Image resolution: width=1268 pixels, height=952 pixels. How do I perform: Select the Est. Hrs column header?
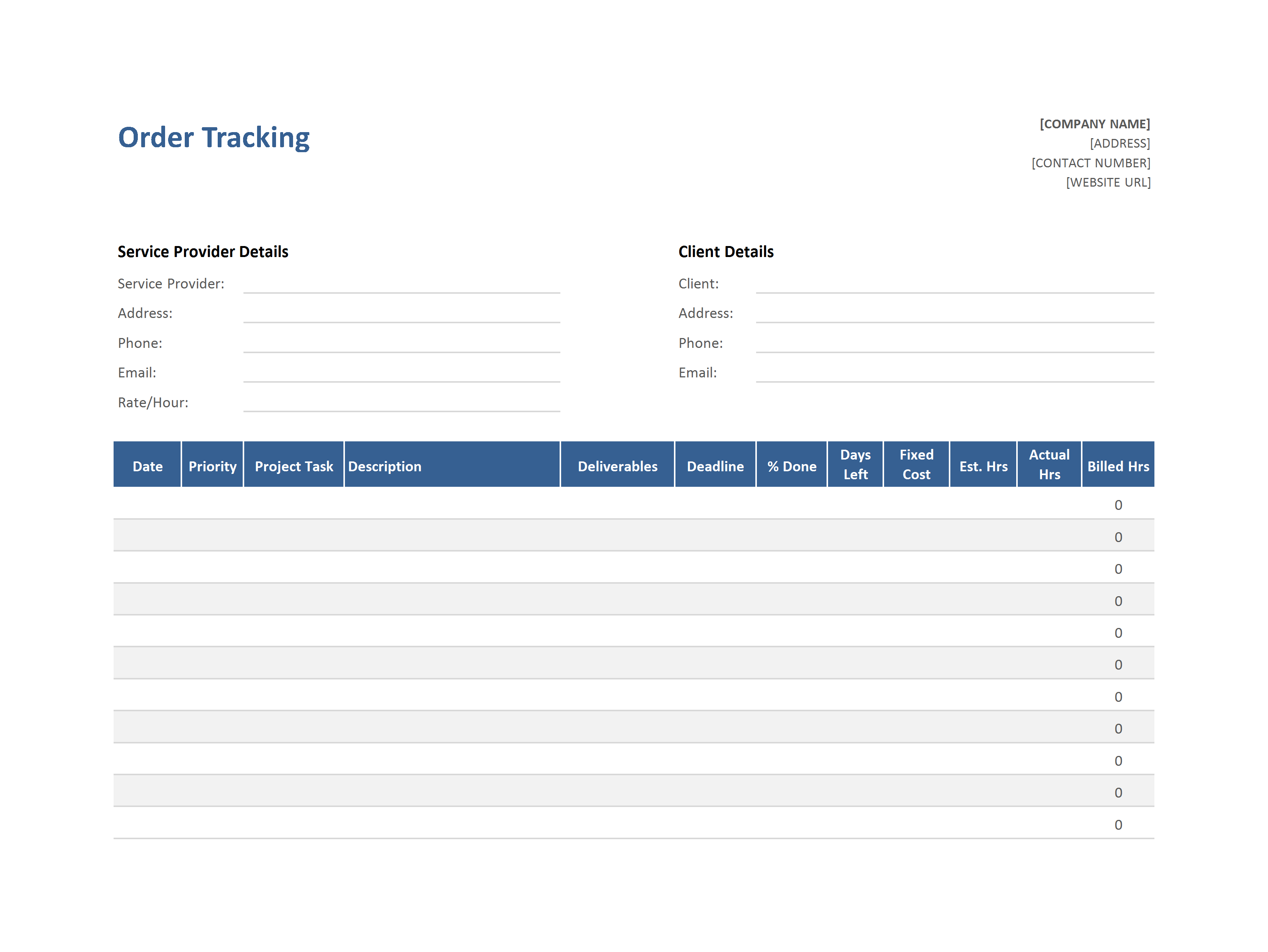coord(984,464)
